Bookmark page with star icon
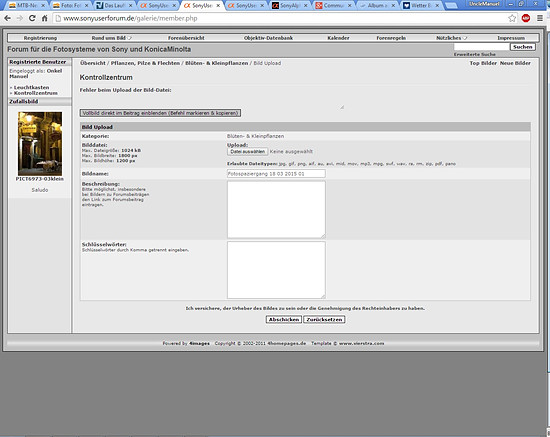Image resolution: width=550 pixels, height=437 pixels. click(512, 18)
